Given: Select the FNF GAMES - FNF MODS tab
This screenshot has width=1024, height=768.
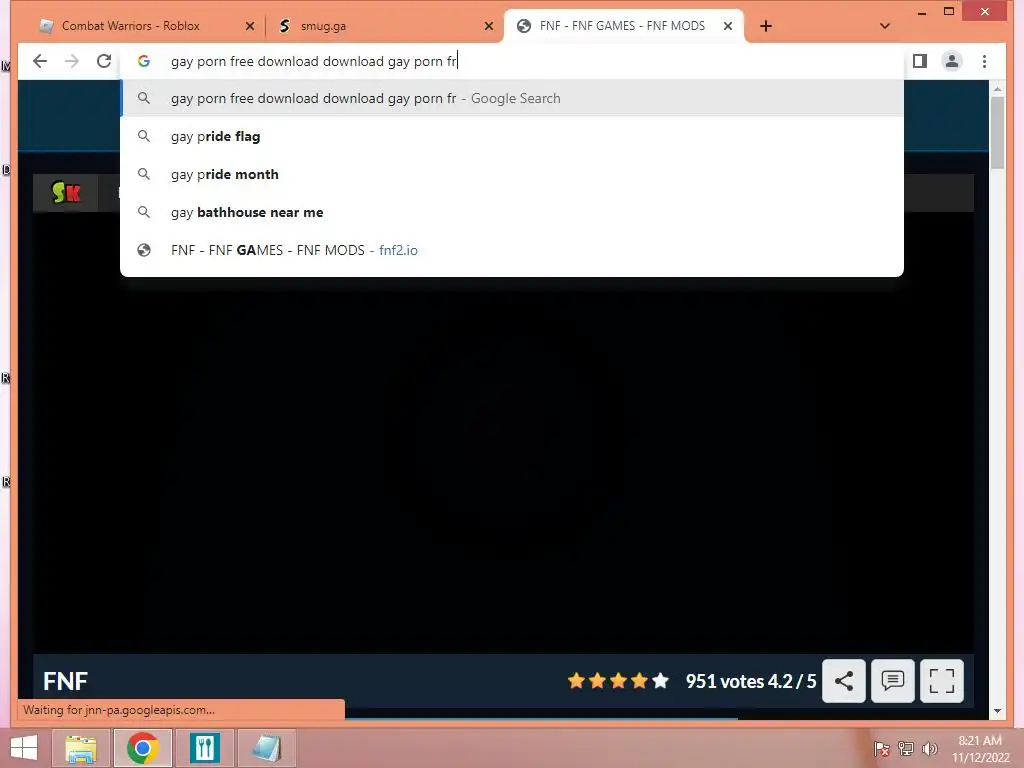Looking at the screenshot, I should tap(622, 26).
